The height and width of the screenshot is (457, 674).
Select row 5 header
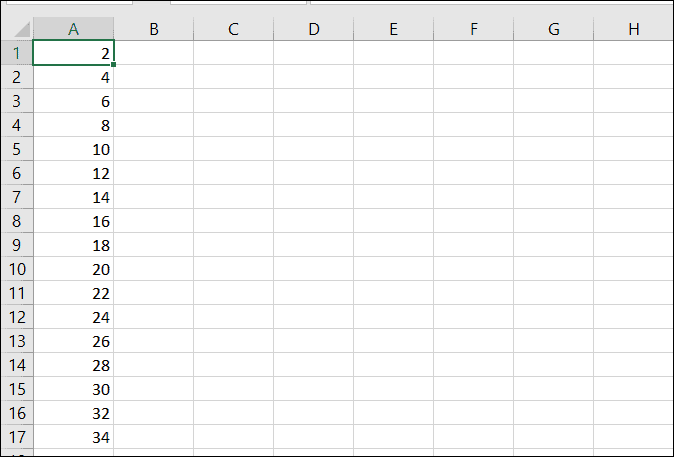click(x=17, y=149)
